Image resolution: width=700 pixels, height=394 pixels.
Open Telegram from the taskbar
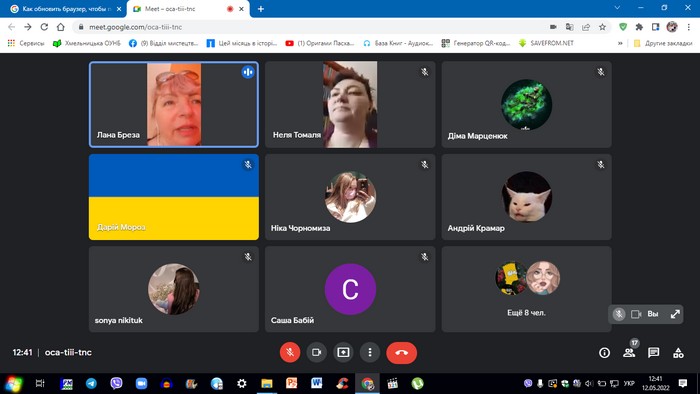click(91, 383)
